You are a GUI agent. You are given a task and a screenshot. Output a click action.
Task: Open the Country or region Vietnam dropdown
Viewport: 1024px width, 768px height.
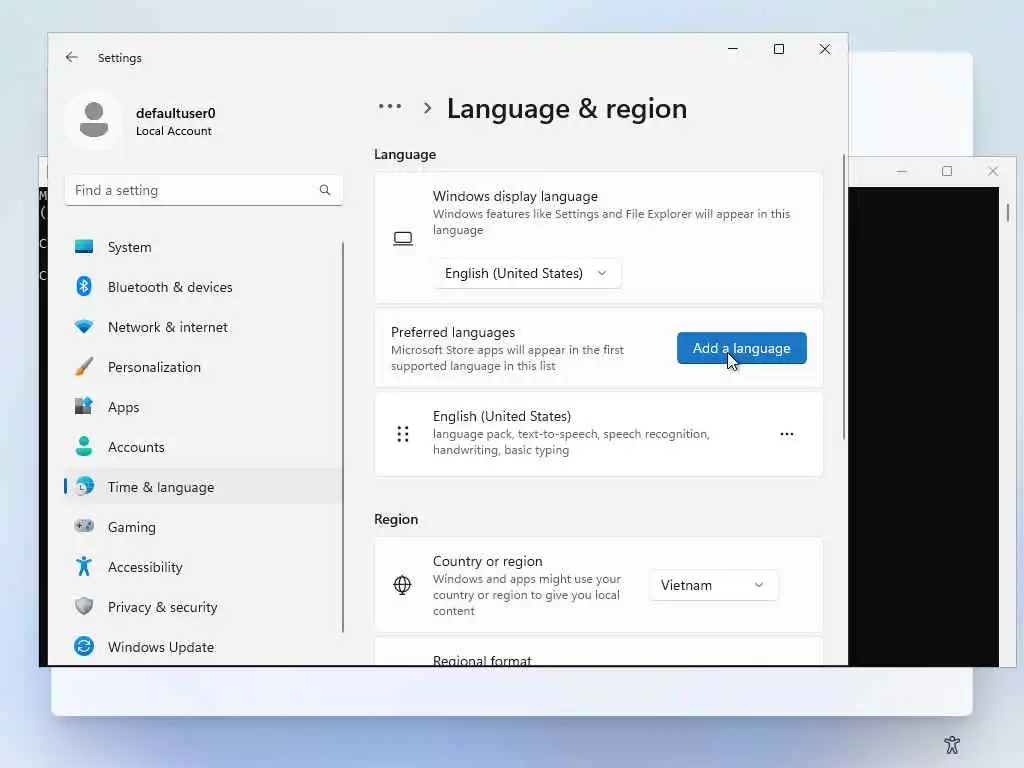(713, 585)
